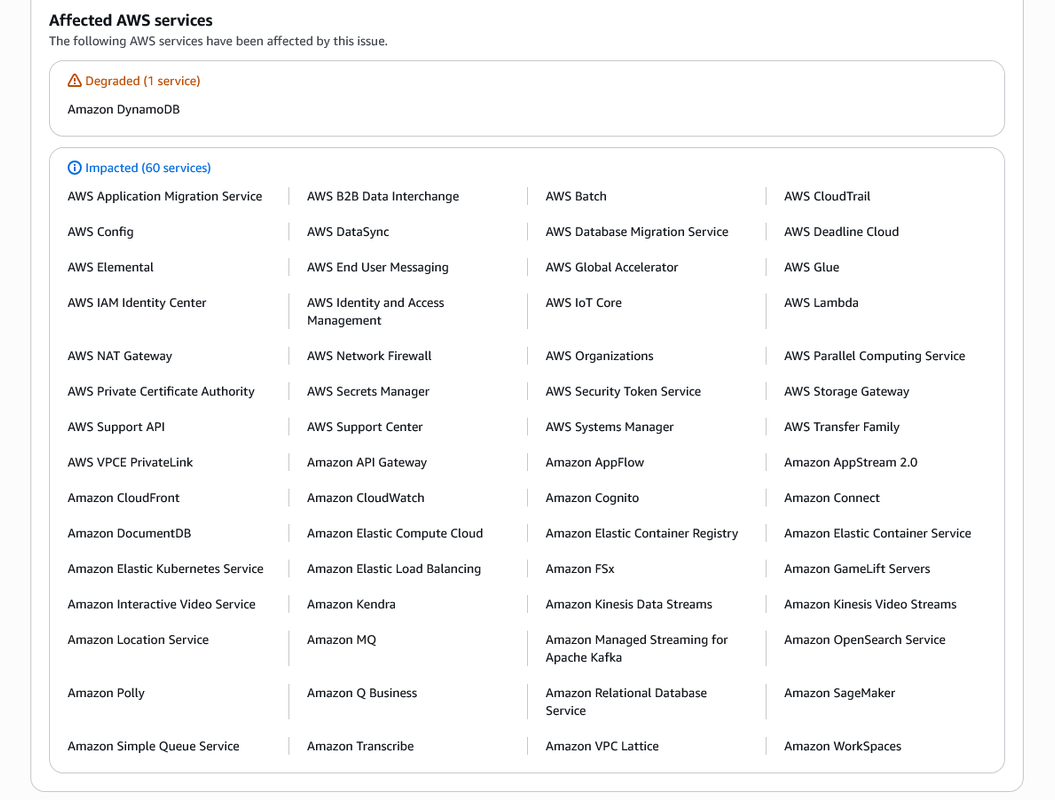The width and height of the screenshot is (1055, 800).
Task: Select Amazon API Gateway
Action: (367, 462)
